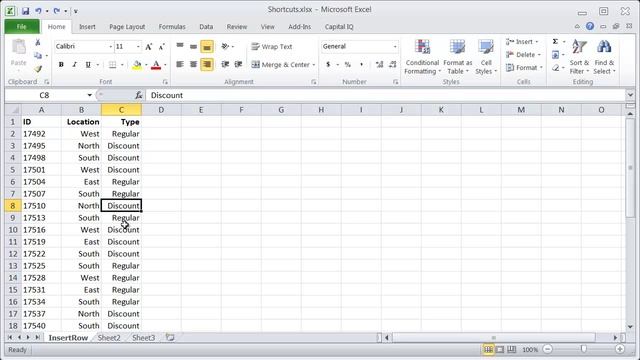The height and width of the screenshot is (360, 640).
Task: Click the Save icon in quick access toolbar
Action: tap(25, 11)
